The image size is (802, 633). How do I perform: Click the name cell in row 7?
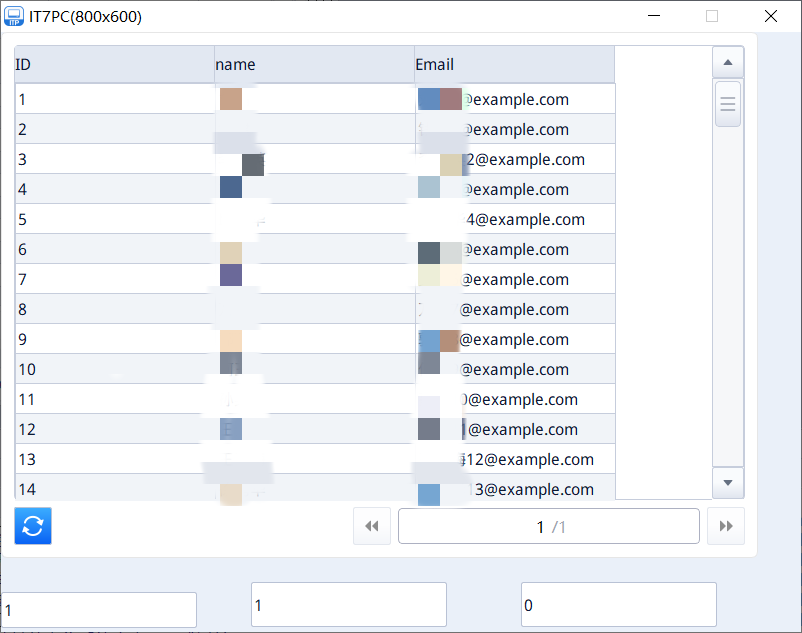point(315,279)
